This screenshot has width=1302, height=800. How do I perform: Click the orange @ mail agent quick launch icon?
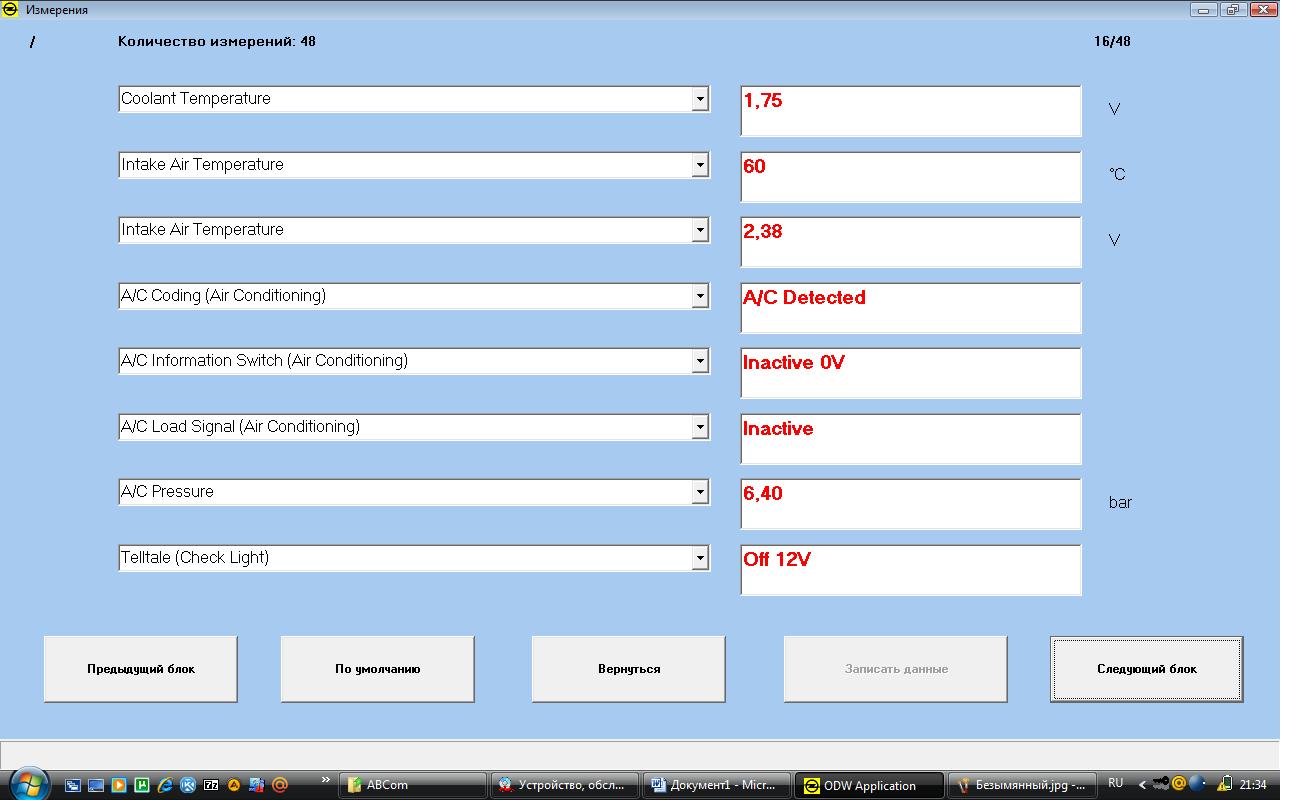(x=280, y=785)
